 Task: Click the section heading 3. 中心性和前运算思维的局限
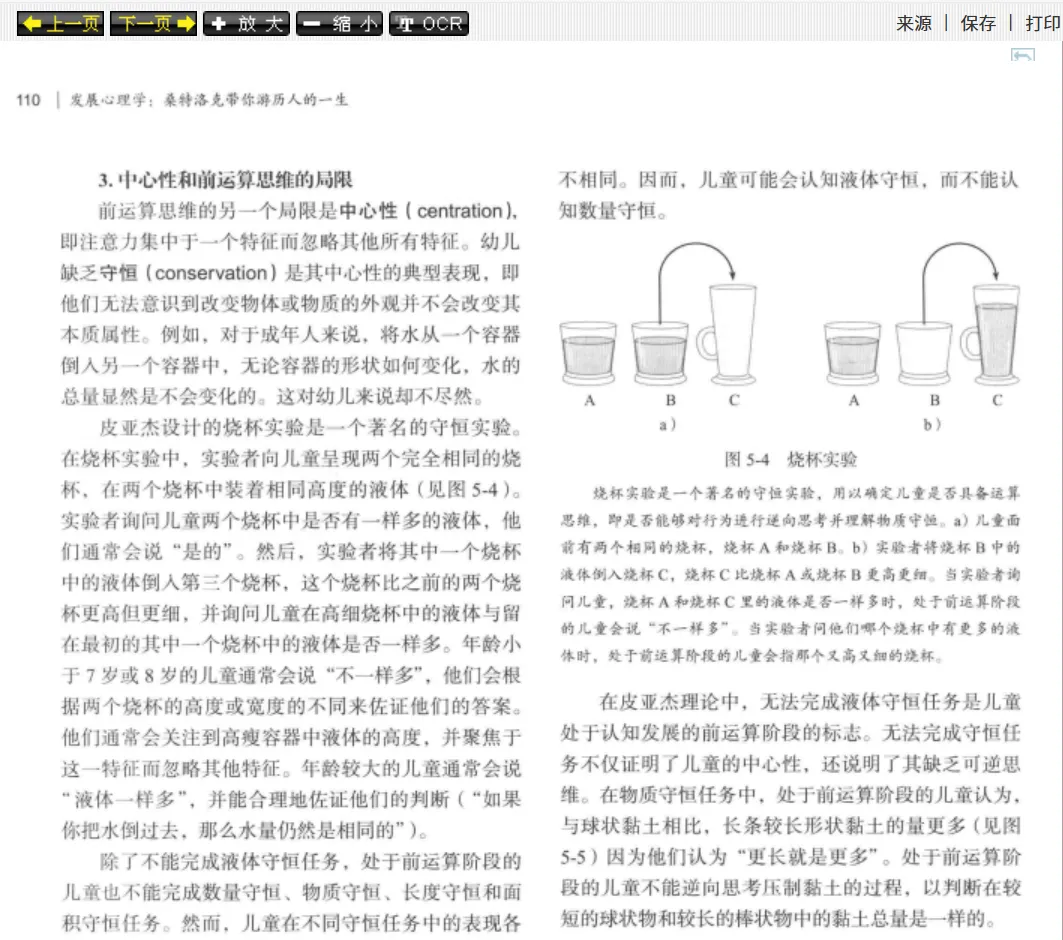click(225, 180)
